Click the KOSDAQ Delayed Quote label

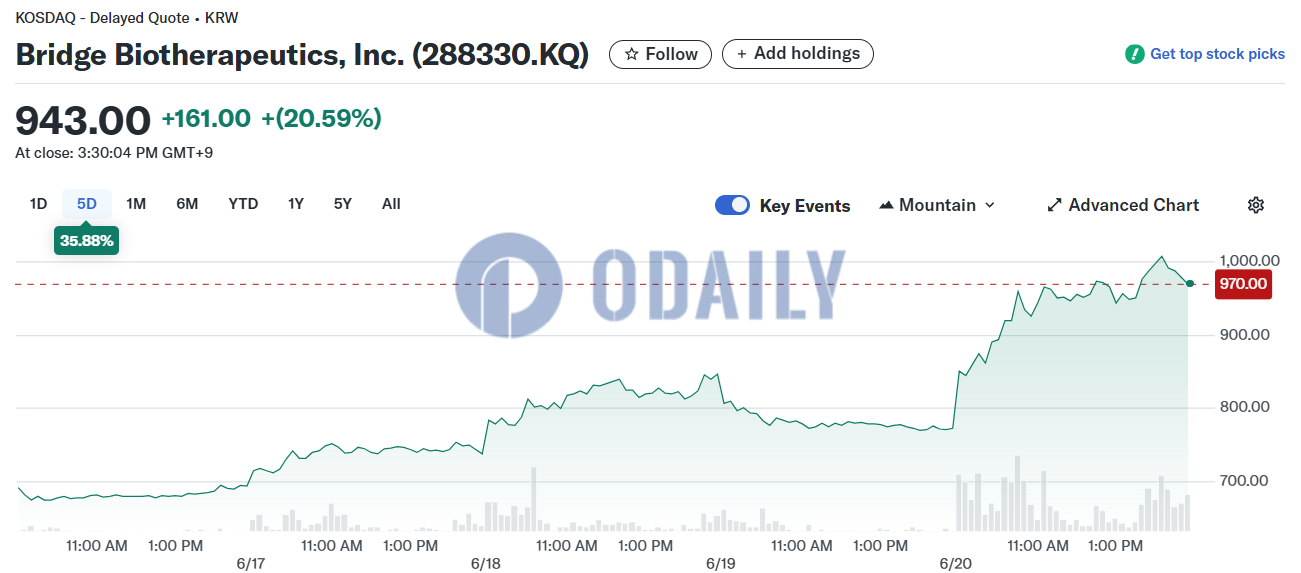[x=127, y=18]
